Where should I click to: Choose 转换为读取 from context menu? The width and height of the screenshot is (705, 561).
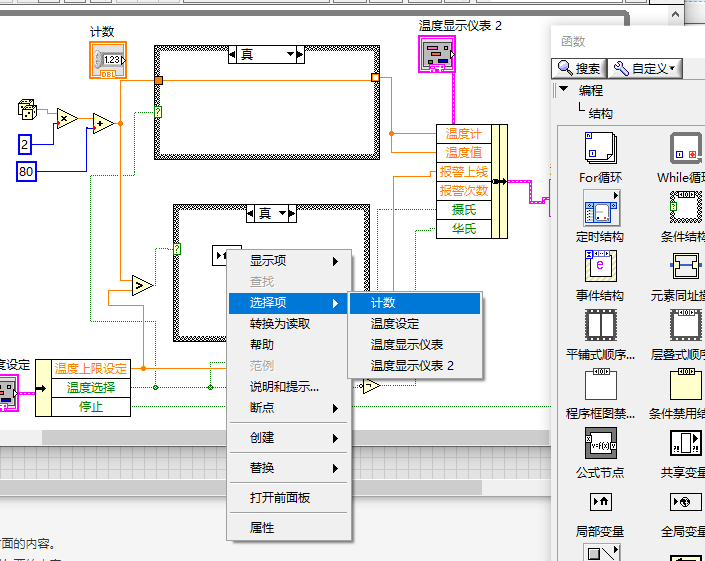click(x=288, y=324)
